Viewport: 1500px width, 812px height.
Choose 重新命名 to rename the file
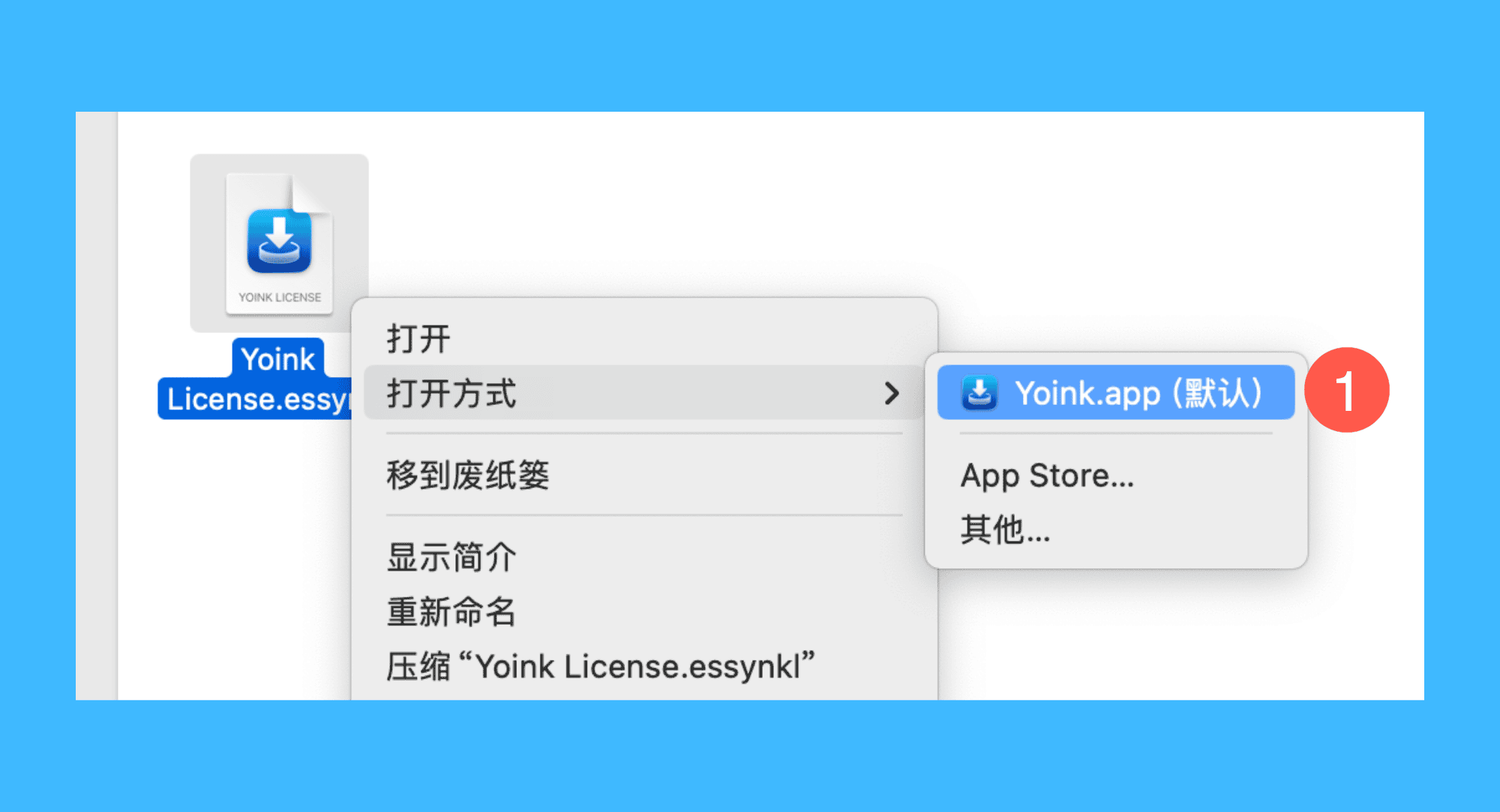point(643,612)
